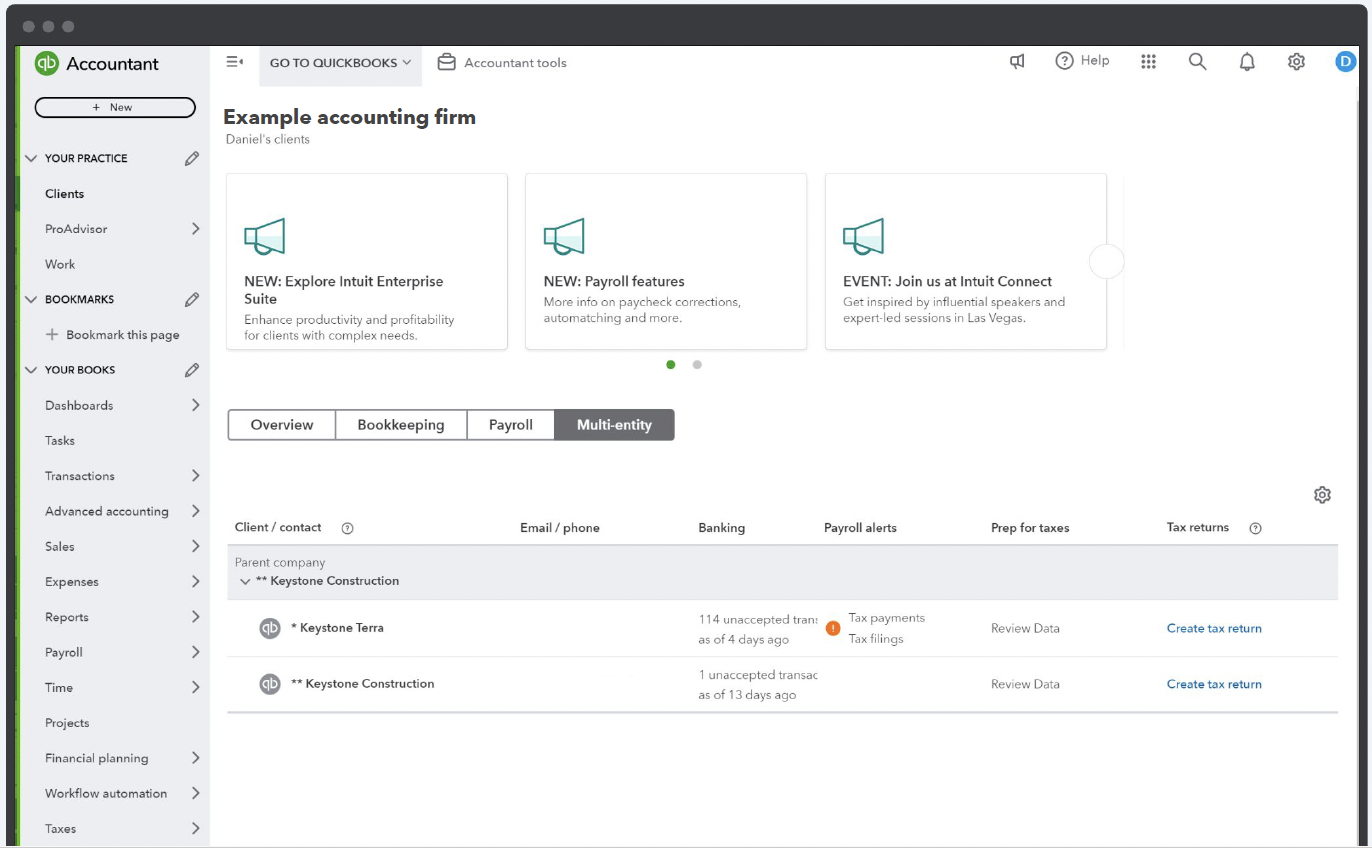1372x848 pixels.
Task: Click plus icon for Bookmark this page
Action: pos(53,335)
